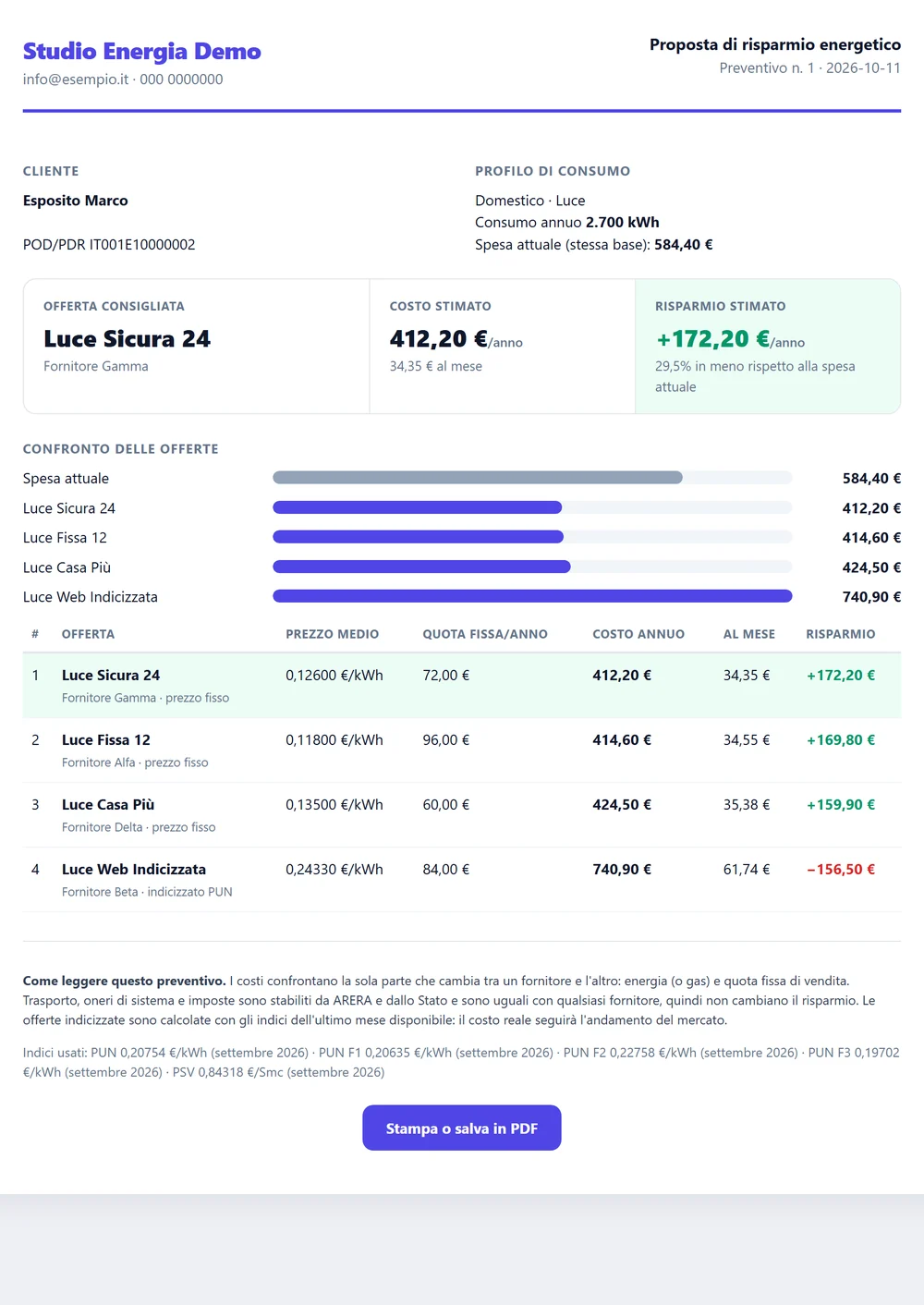Click the negative −156,50 € savings value
924x1305 pixels.
[841, 870]
